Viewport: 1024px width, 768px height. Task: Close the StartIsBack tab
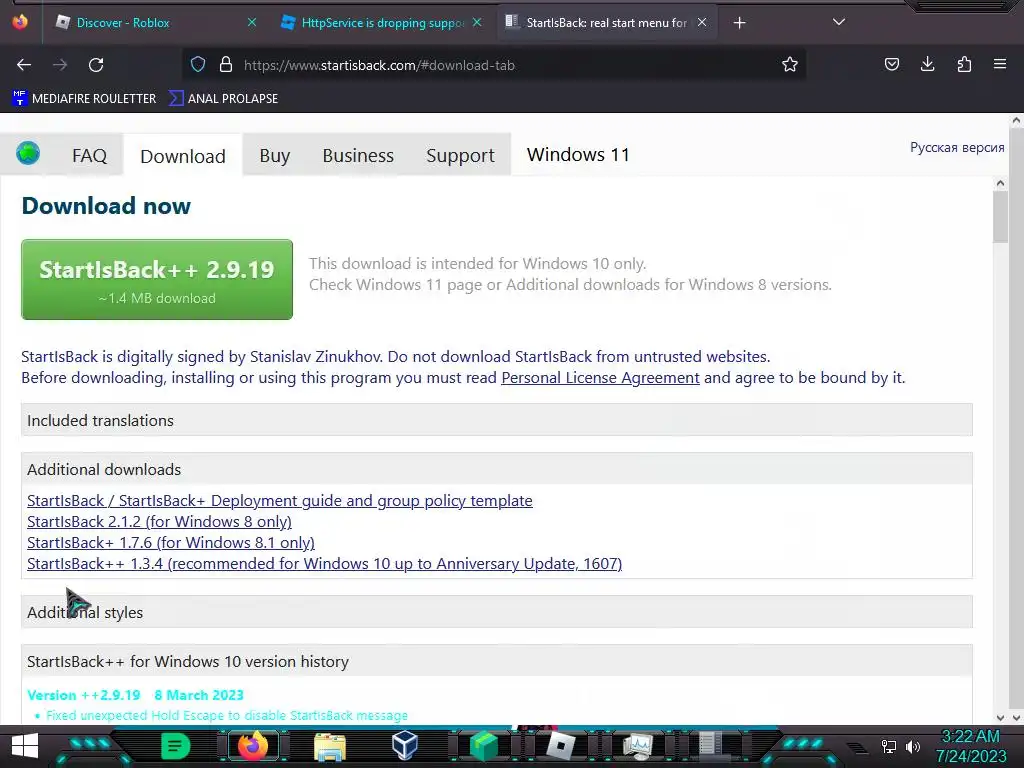[x=702, y=22]
